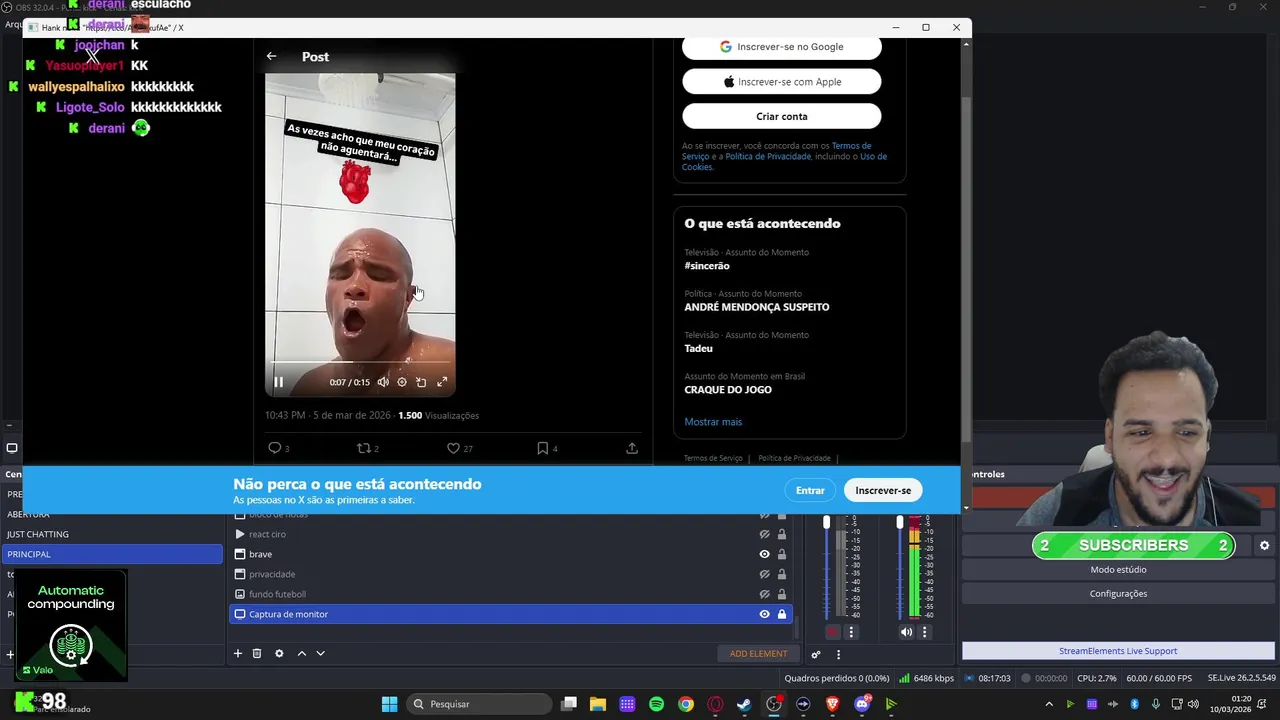Image resolution: width=1280 pixels, height=720 pixels.
Task: Toggle visibility of react ciro source
Action: 764,534
